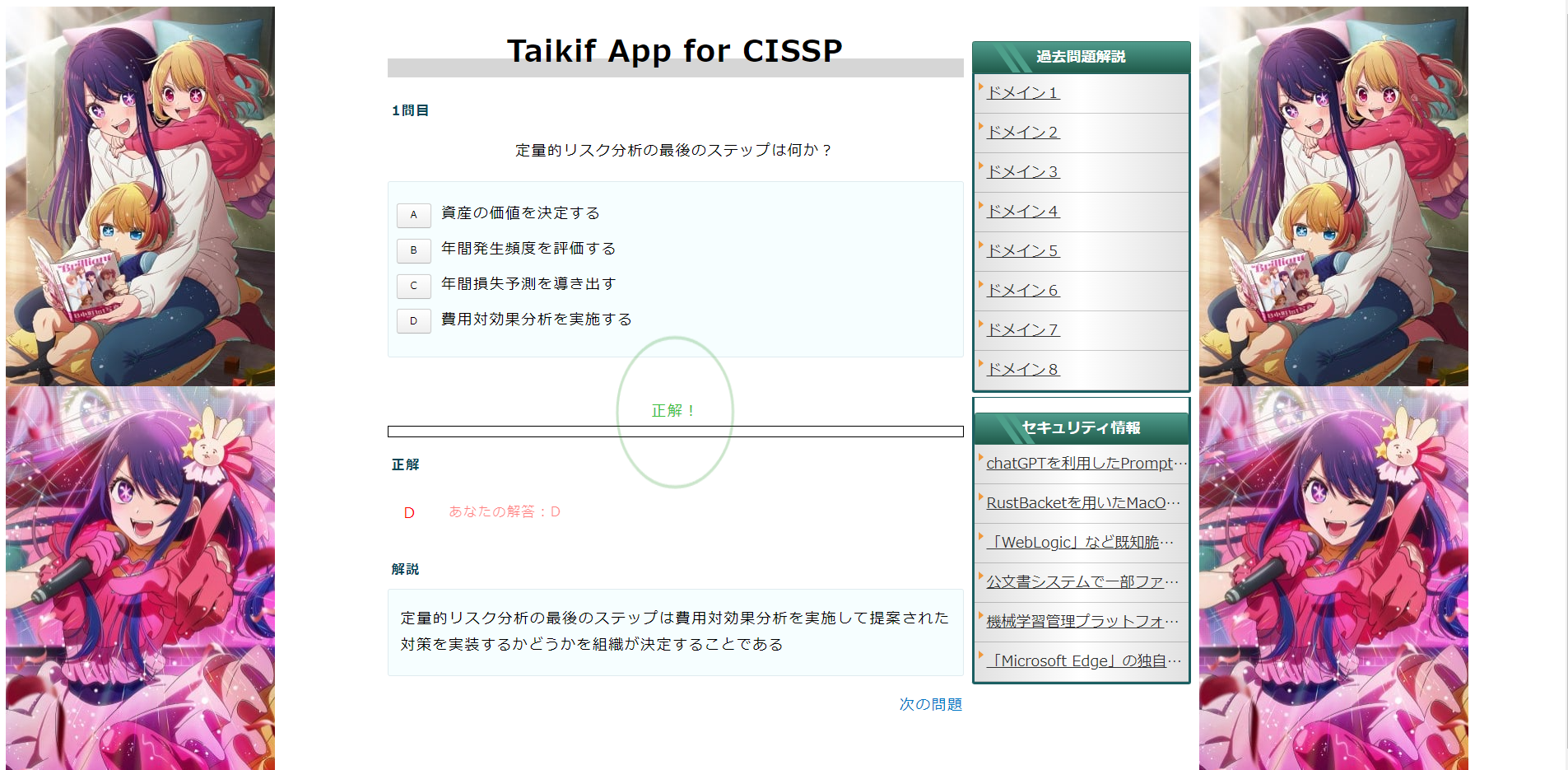This screenshot has width=1568, height=770.
Task: Click the horizontal progress bar below 正解!
Action: click(x=675, y=431)
